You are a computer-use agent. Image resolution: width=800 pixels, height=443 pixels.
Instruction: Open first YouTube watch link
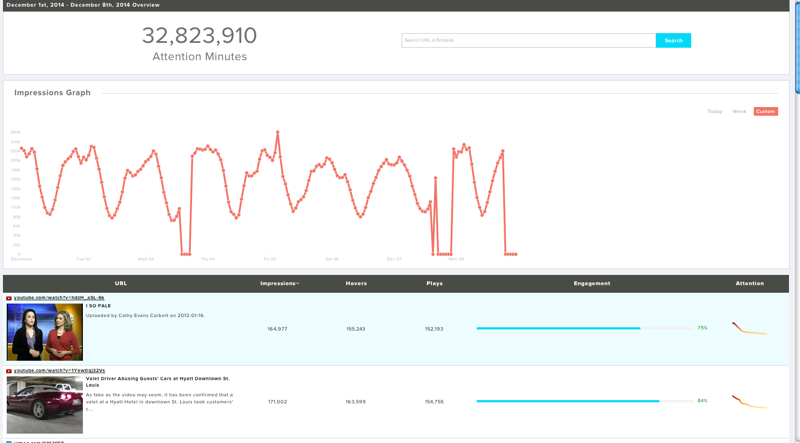click(x=59, y=298)
